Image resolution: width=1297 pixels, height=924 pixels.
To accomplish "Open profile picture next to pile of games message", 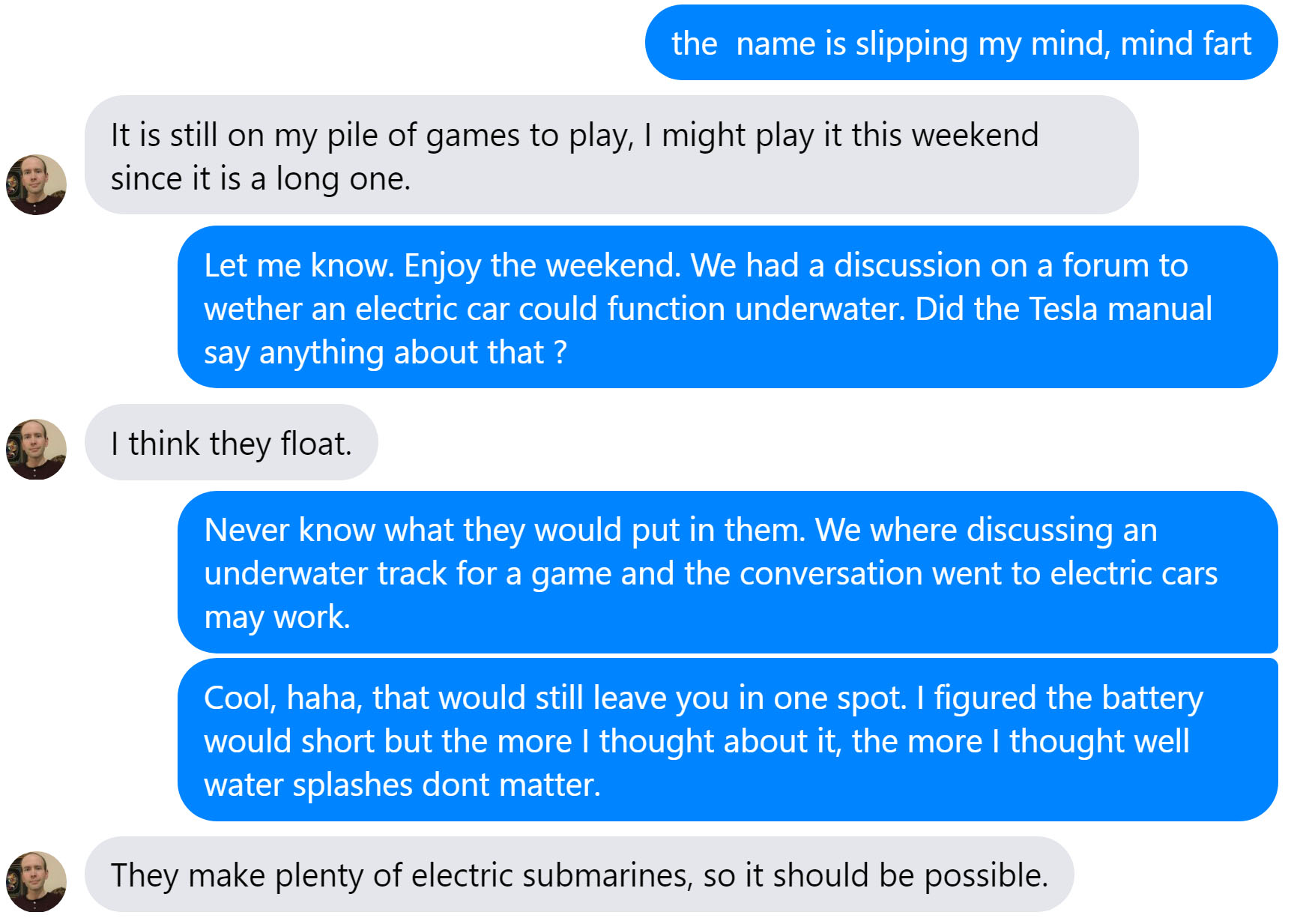I will click(x=36, y=184).
